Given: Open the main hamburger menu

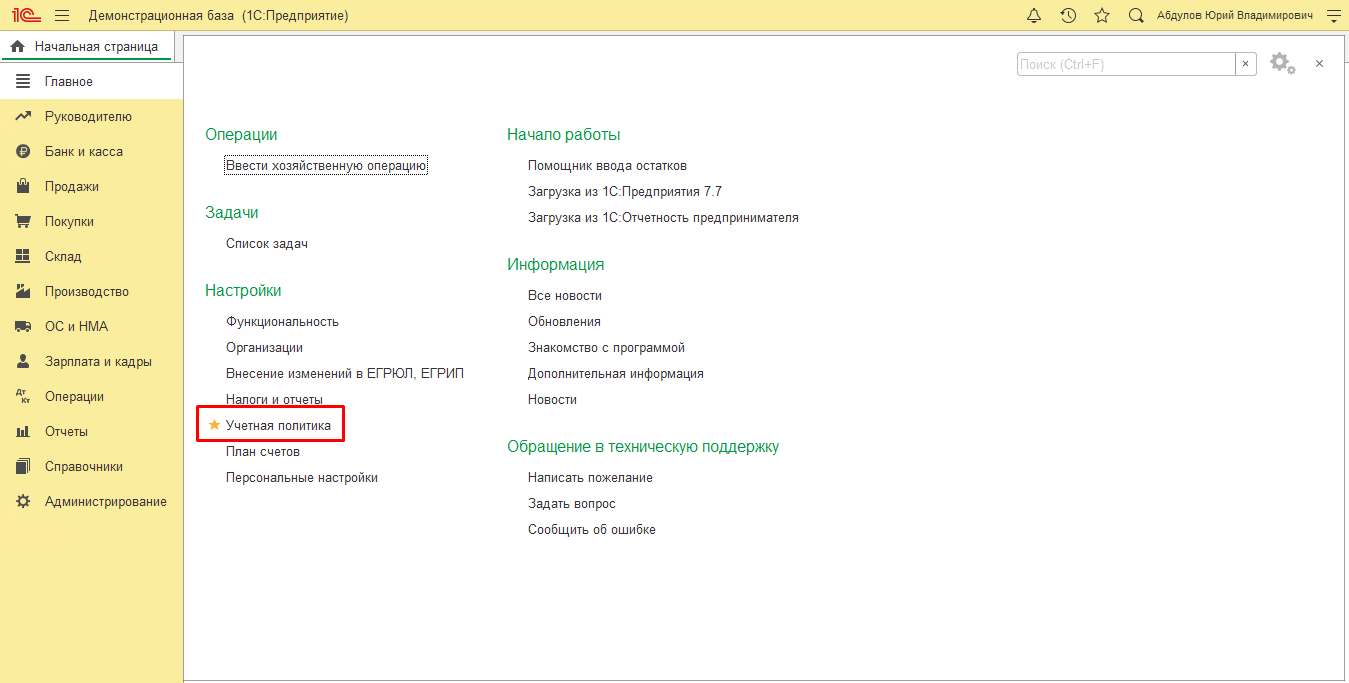Looking at the screenshot, I should pos(62,15).
